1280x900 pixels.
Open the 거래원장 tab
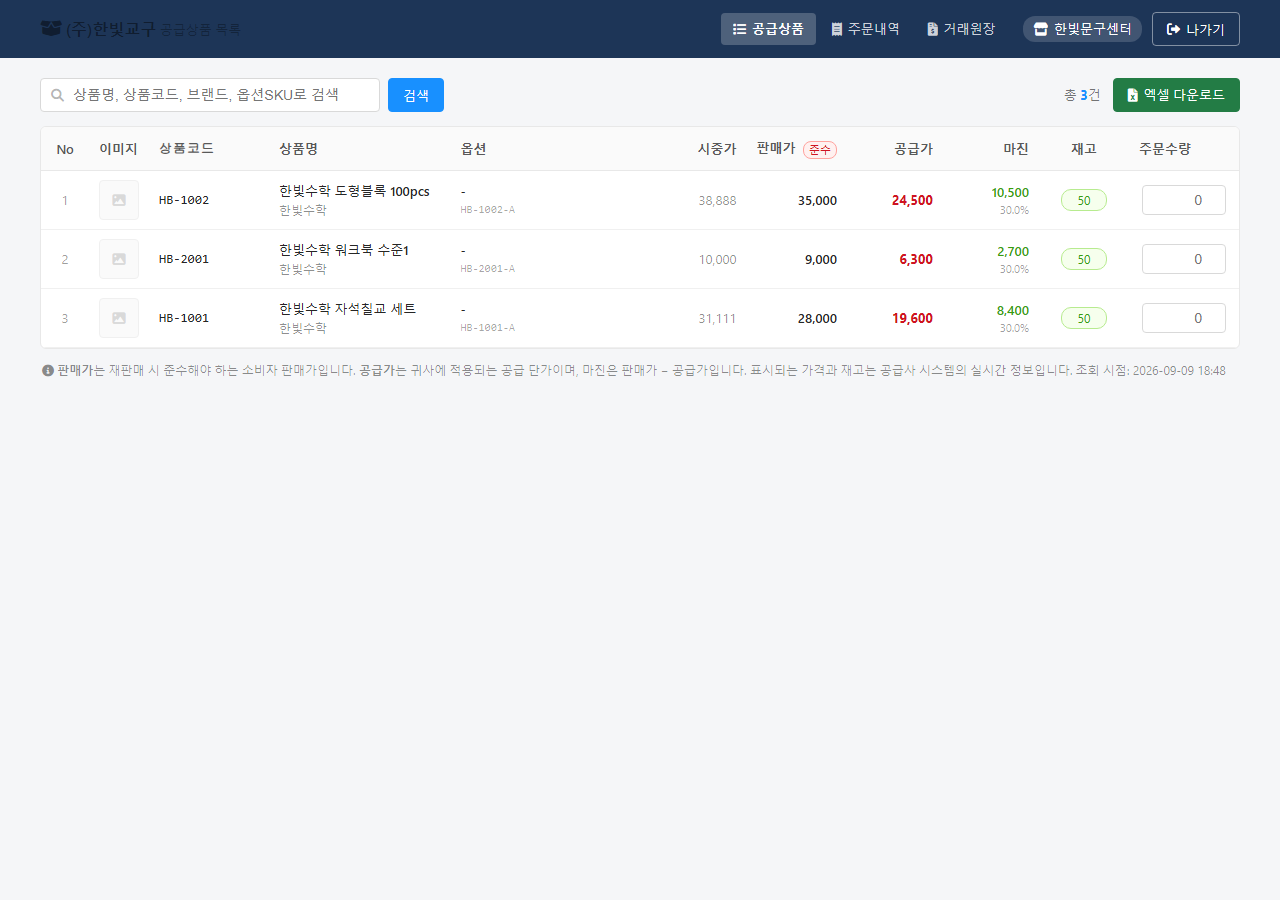961,29
